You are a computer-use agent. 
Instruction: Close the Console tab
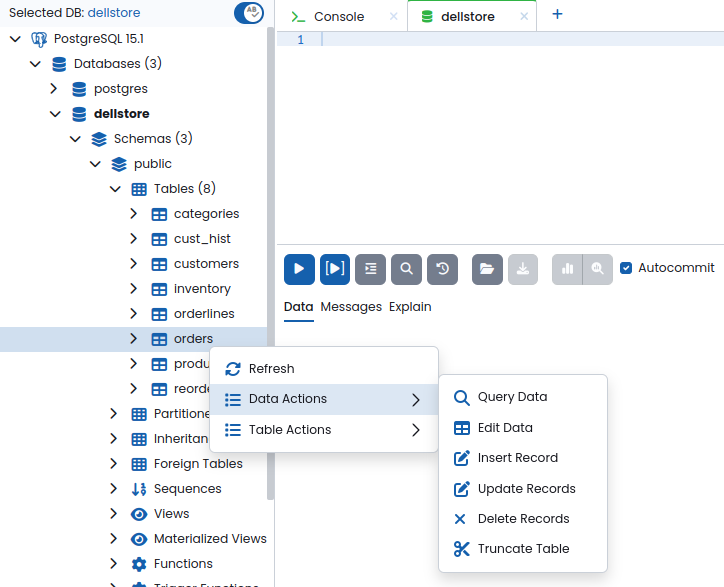[393, 17]
